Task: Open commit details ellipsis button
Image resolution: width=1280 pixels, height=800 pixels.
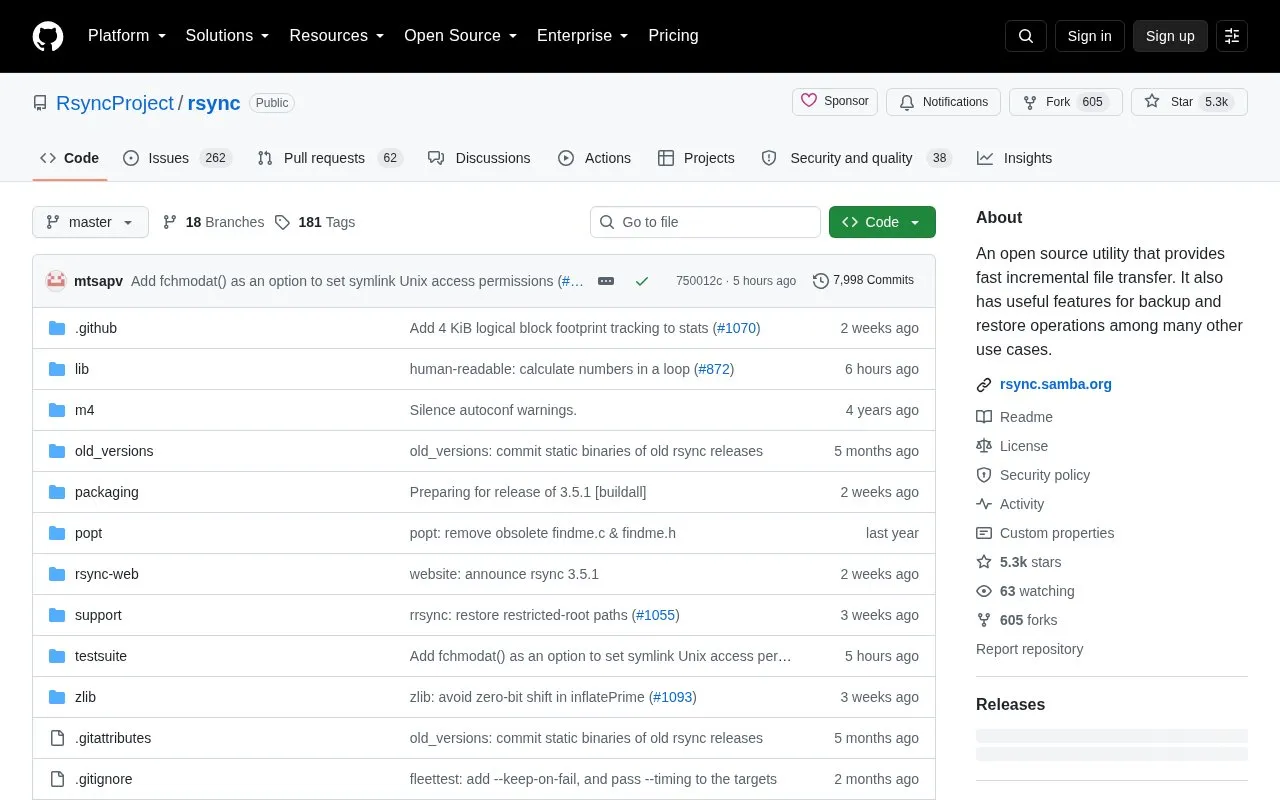Action: click(x=606, y=281)
